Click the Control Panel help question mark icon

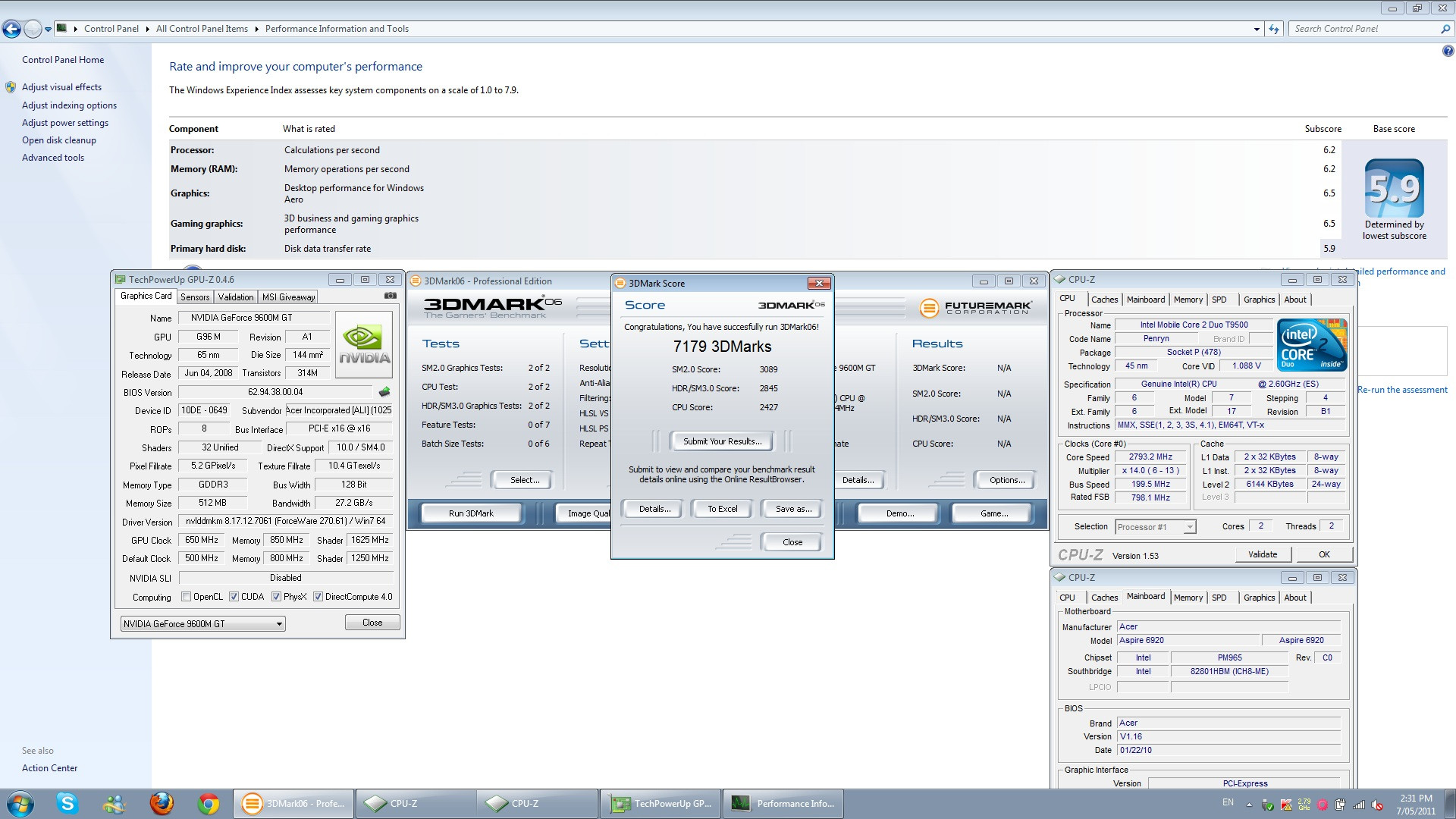[1448, 52]
